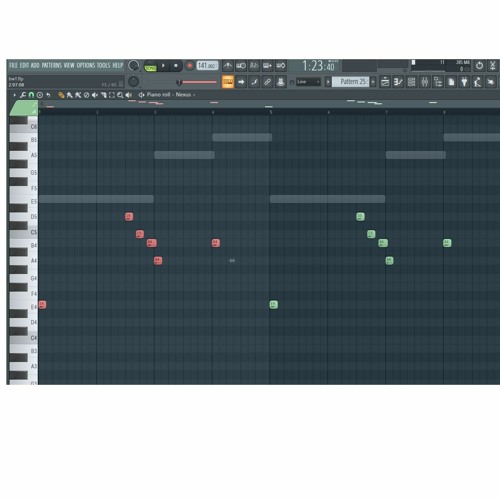Image resolution: width=500 pixels, height=500 pixels.
Task: Arm the red Record button
Action: 189,66
